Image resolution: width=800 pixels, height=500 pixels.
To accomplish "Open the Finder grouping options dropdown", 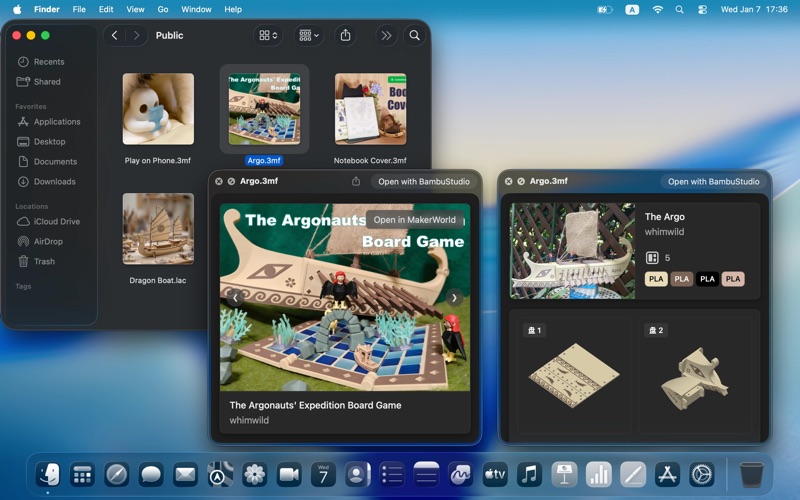I will click(309, 35).
